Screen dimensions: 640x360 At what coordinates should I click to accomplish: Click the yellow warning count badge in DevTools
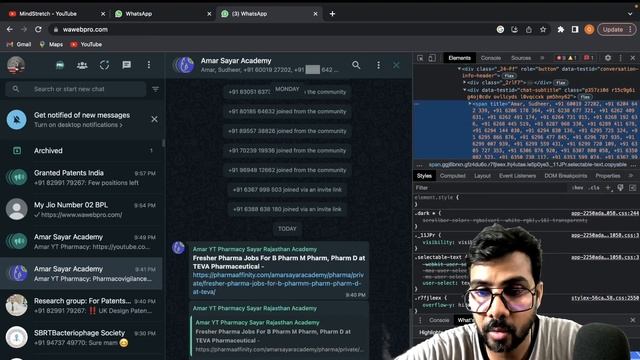[x=572, y=58]
